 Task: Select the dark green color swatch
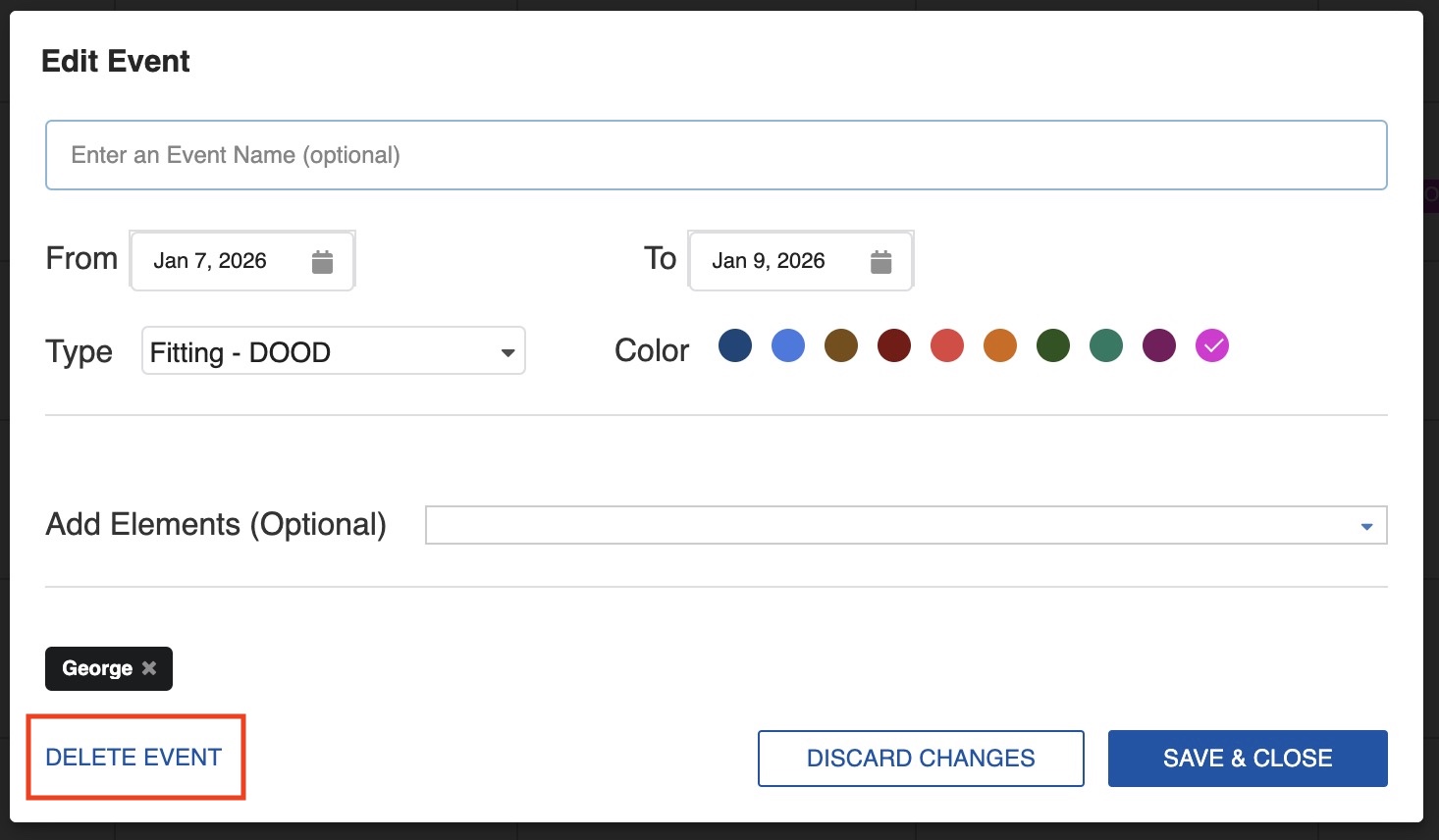coord(1053,345)
